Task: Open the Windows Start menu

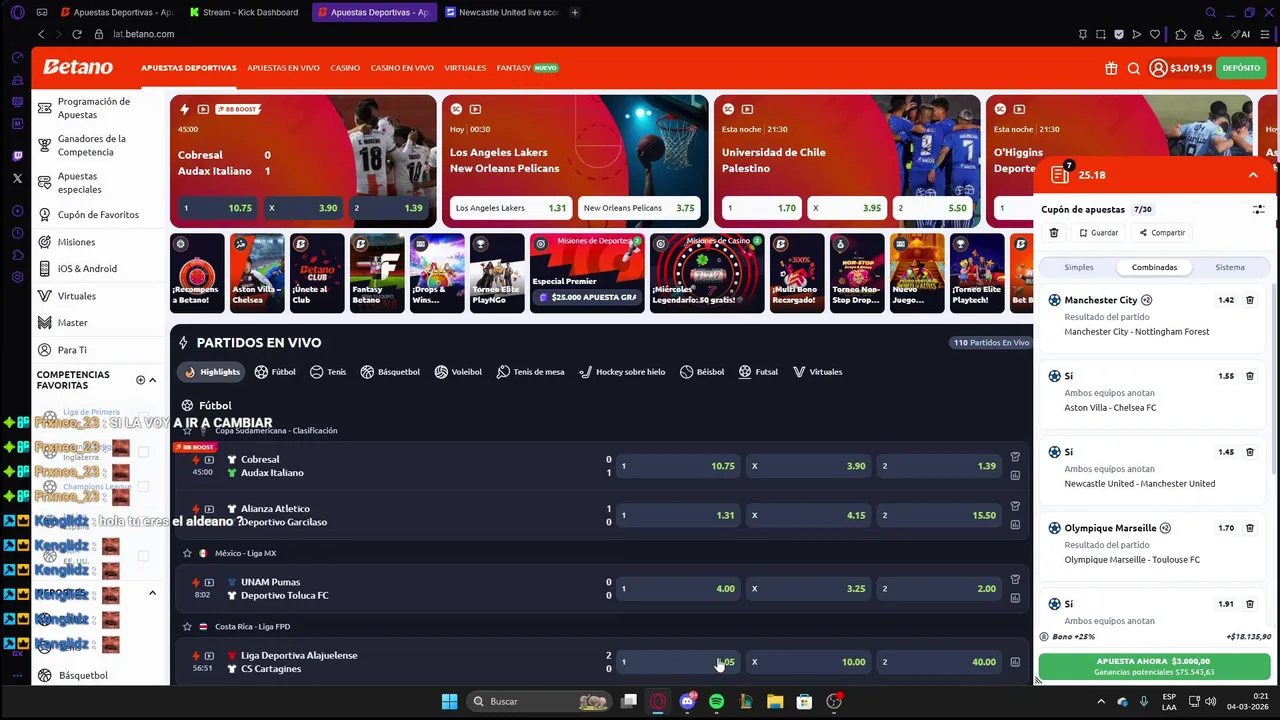Action: coord(450,702)
